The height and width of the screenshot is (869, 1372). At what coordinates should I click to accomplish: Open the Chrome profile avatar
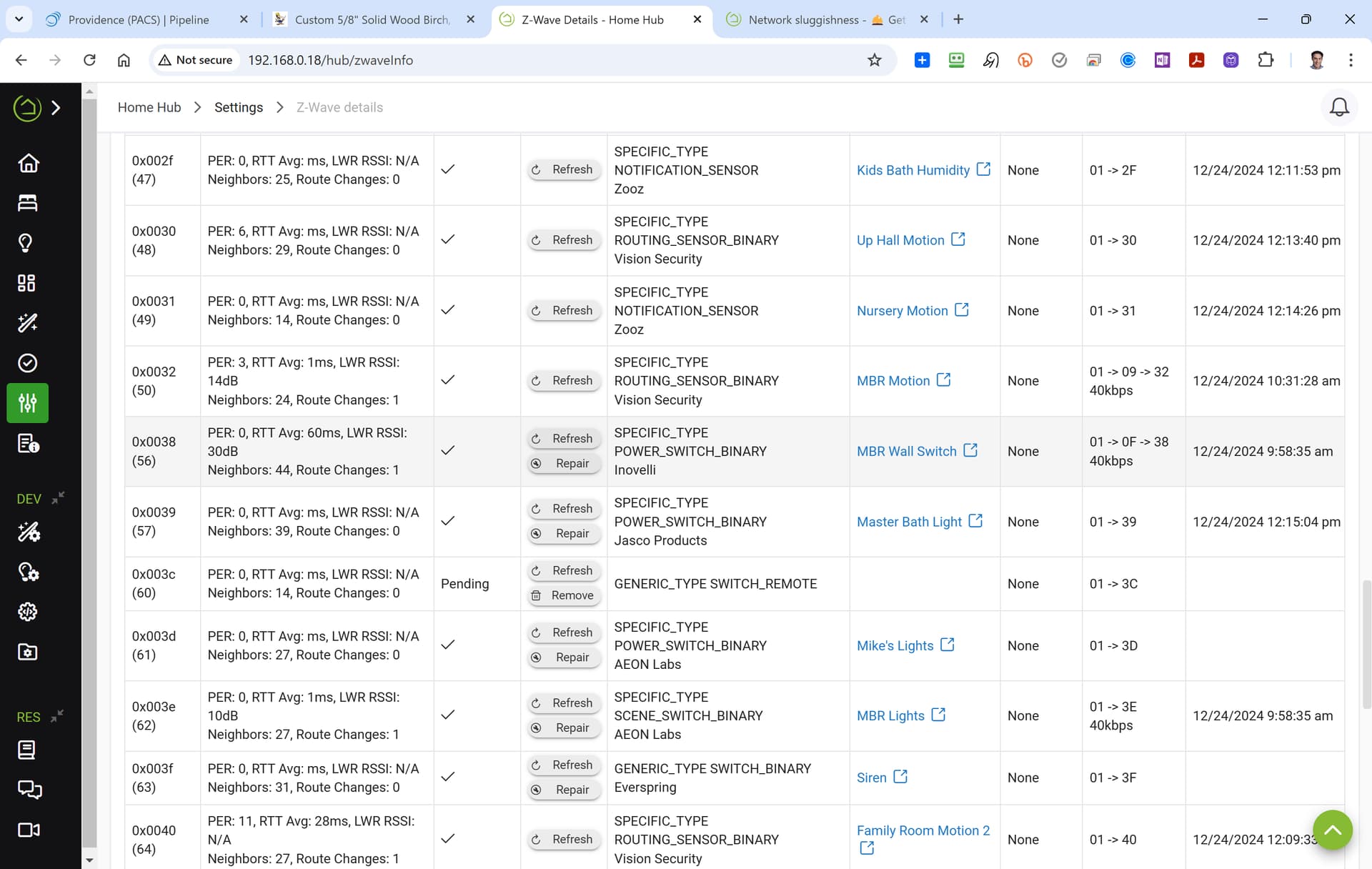(1316, 60)
